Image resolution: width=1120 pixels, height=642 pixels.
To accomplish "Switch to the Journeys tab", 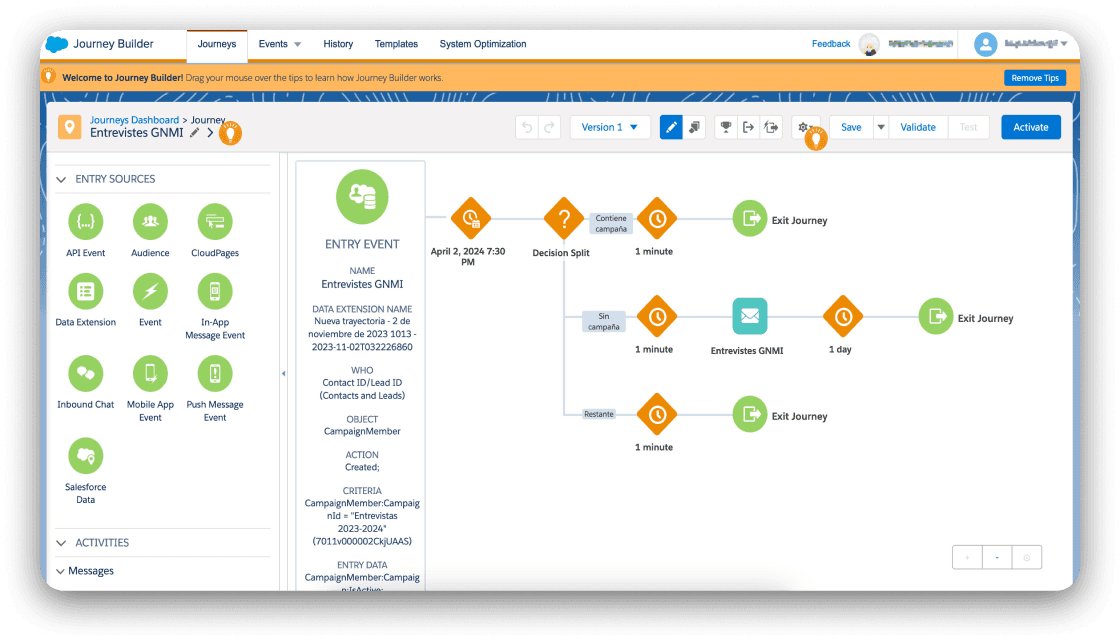I will (x=216, y=44).
